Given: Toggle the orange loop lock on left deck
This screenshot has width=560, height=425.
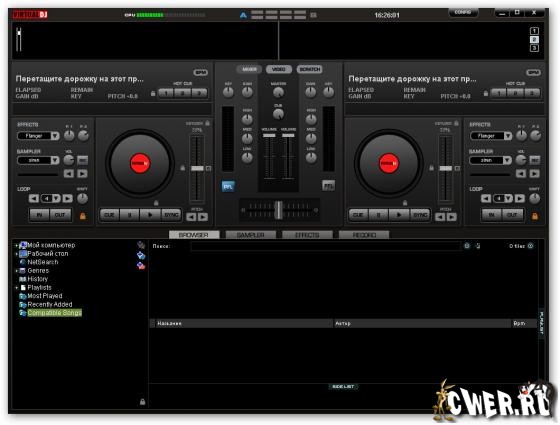Looking at the screenshot, I should pyautogui.click(x=82, y=216).
